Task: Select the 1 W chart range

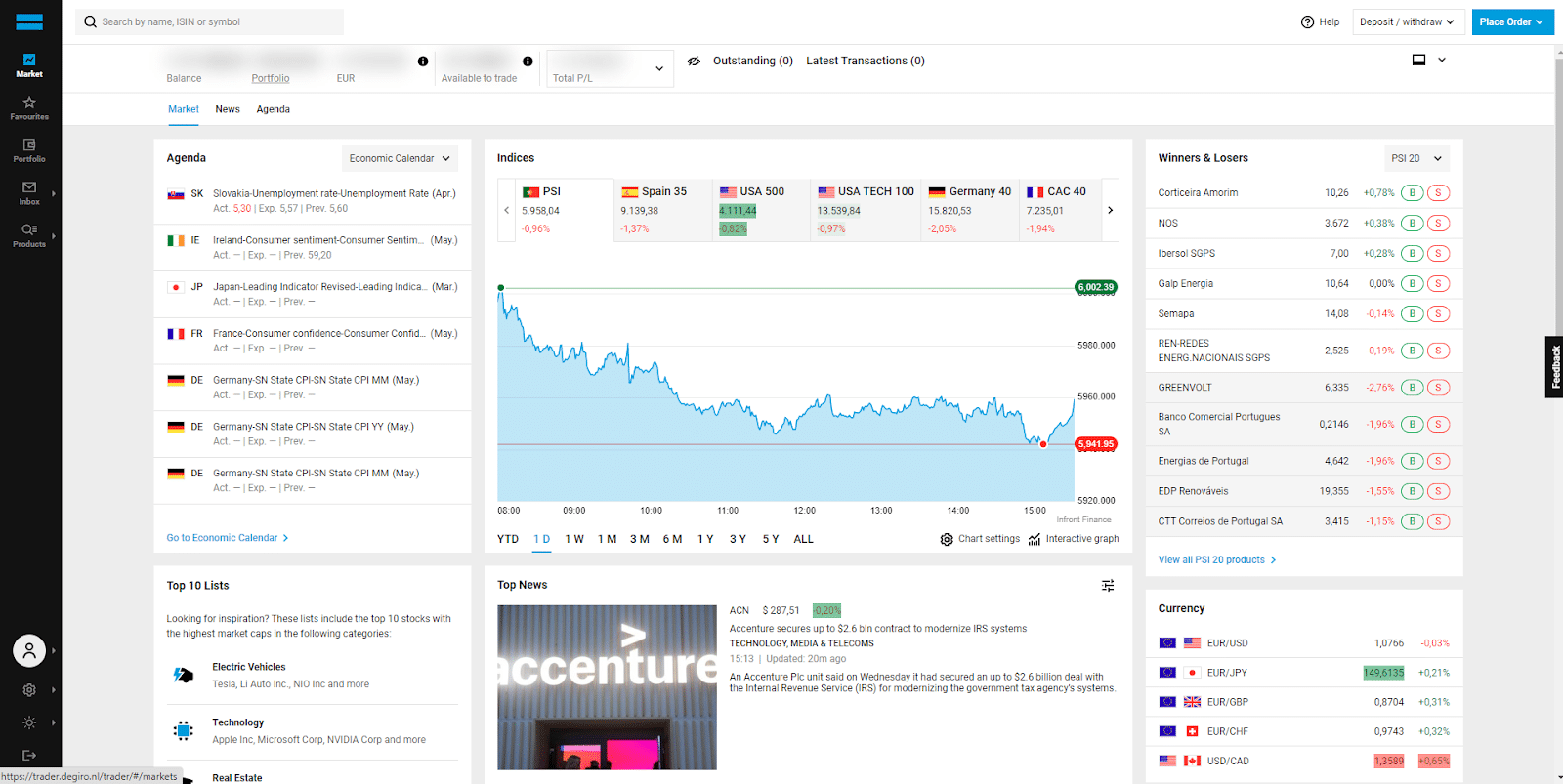Action: 574,539
